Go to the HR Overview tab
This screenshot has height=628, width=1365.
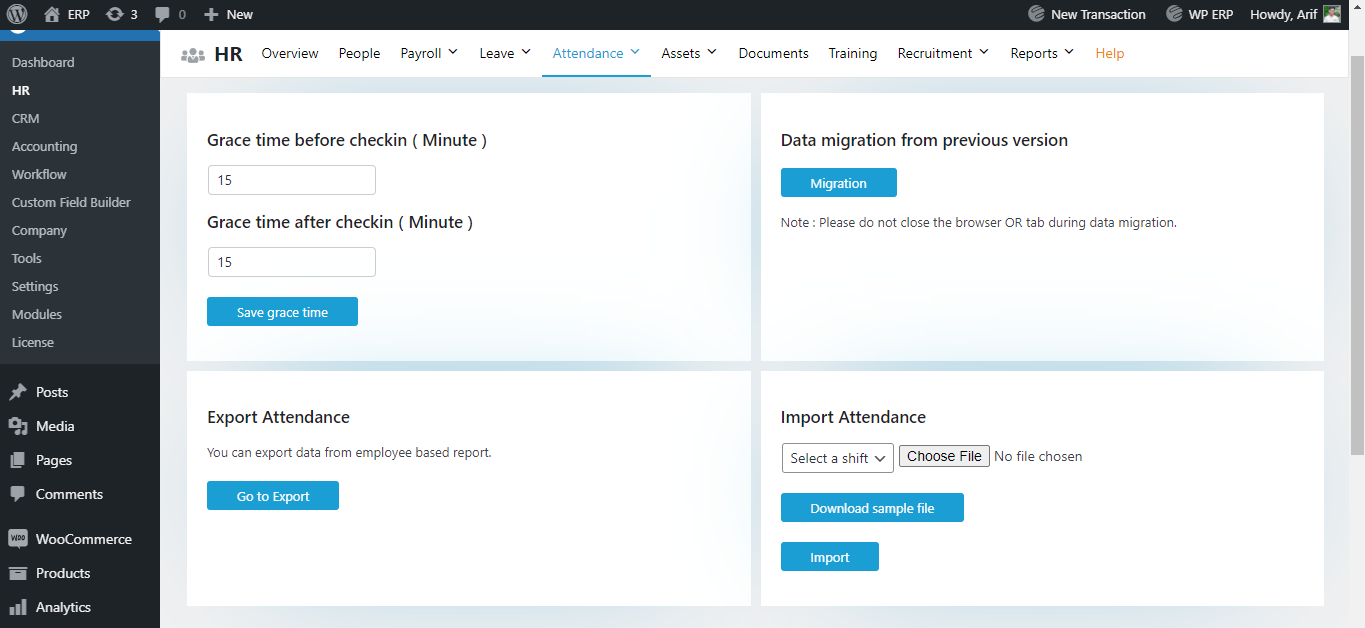tap(290, 53)
